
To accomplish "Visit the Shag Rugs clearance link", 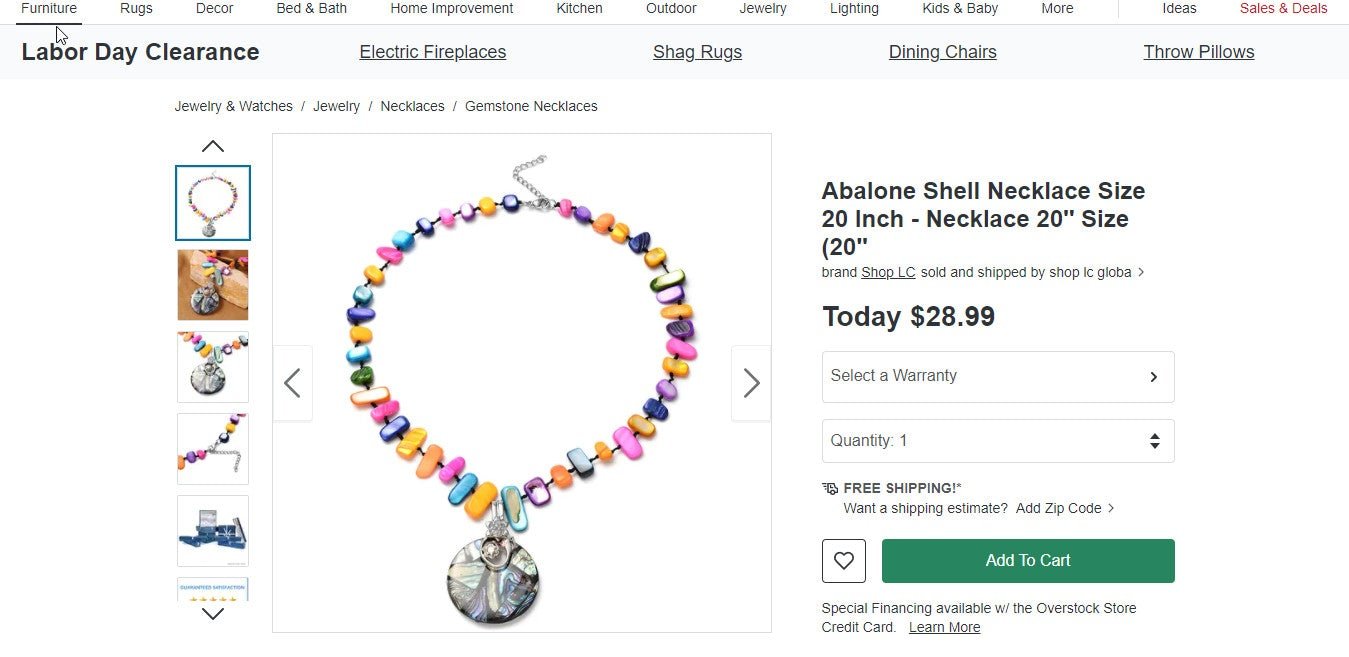I will click(x=697, y=52).
